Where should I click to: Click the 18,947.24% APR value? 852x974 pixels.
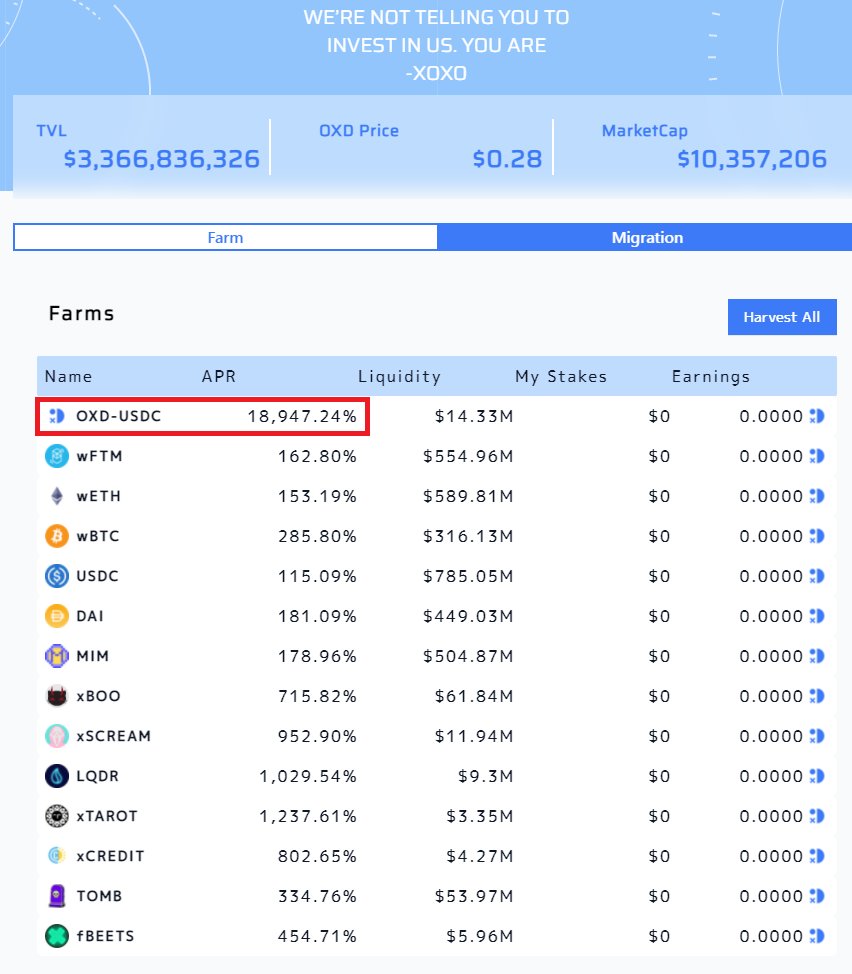click(x=302, y=416)
